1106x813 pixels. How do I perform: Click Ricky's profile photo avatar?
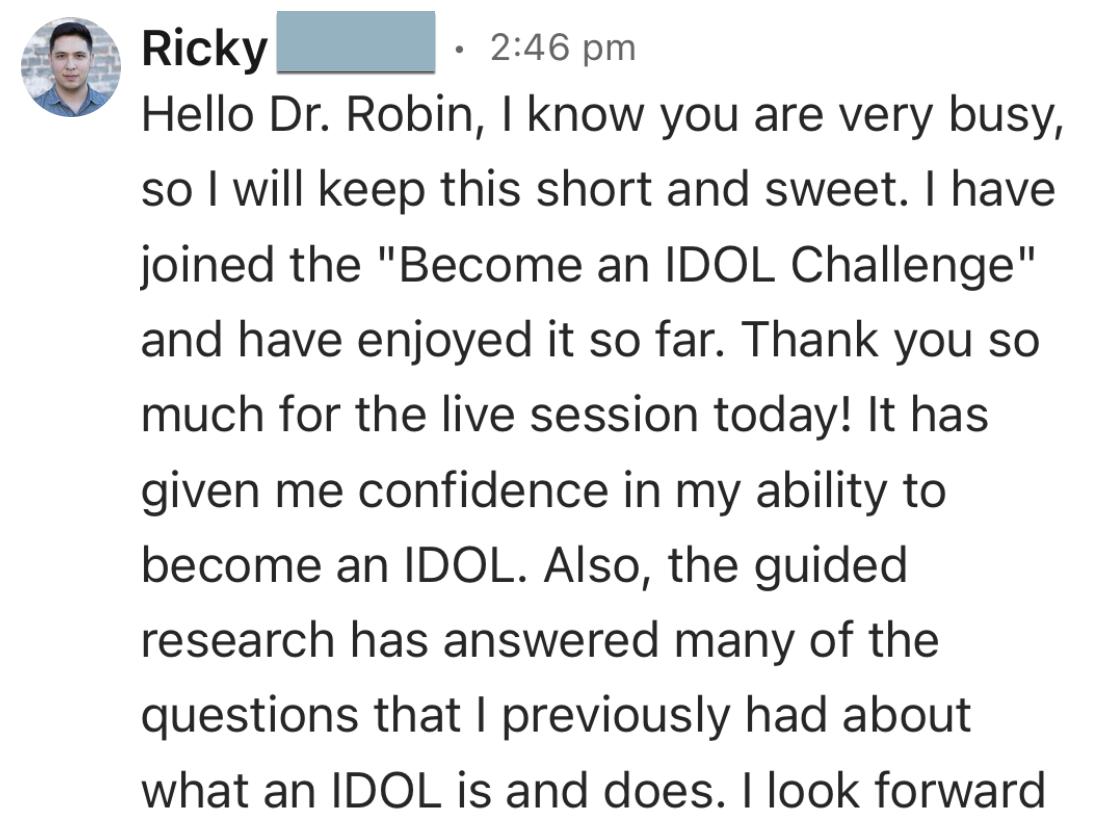(70, 67)
